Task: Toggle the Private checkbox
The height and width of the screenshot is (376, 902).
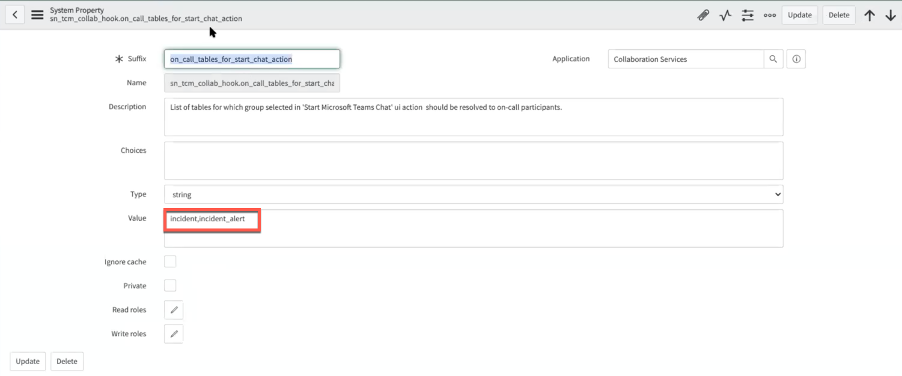Action: (x=170, y=286)
